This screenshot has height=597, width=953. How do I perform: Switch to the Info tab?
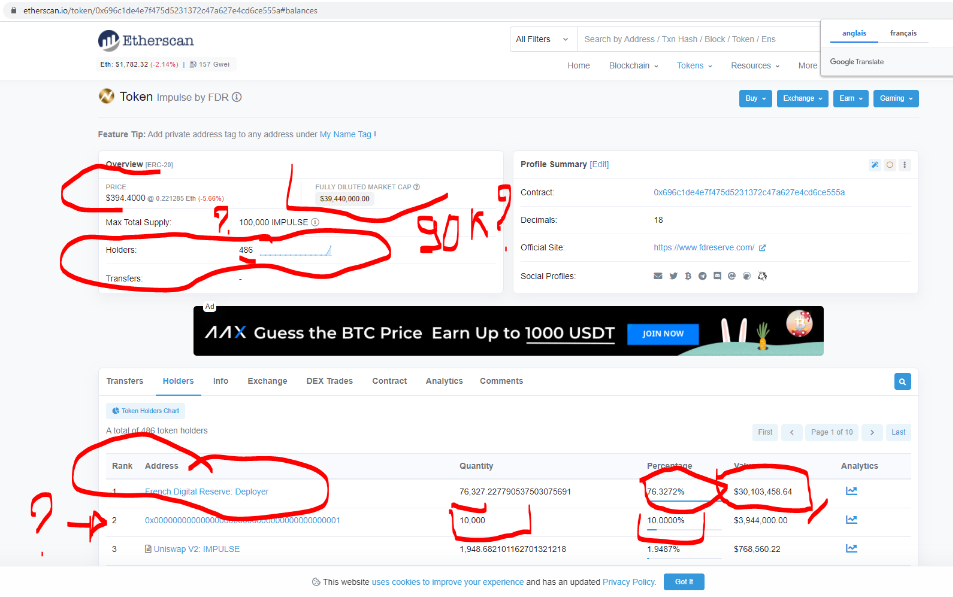click(221, 381)
